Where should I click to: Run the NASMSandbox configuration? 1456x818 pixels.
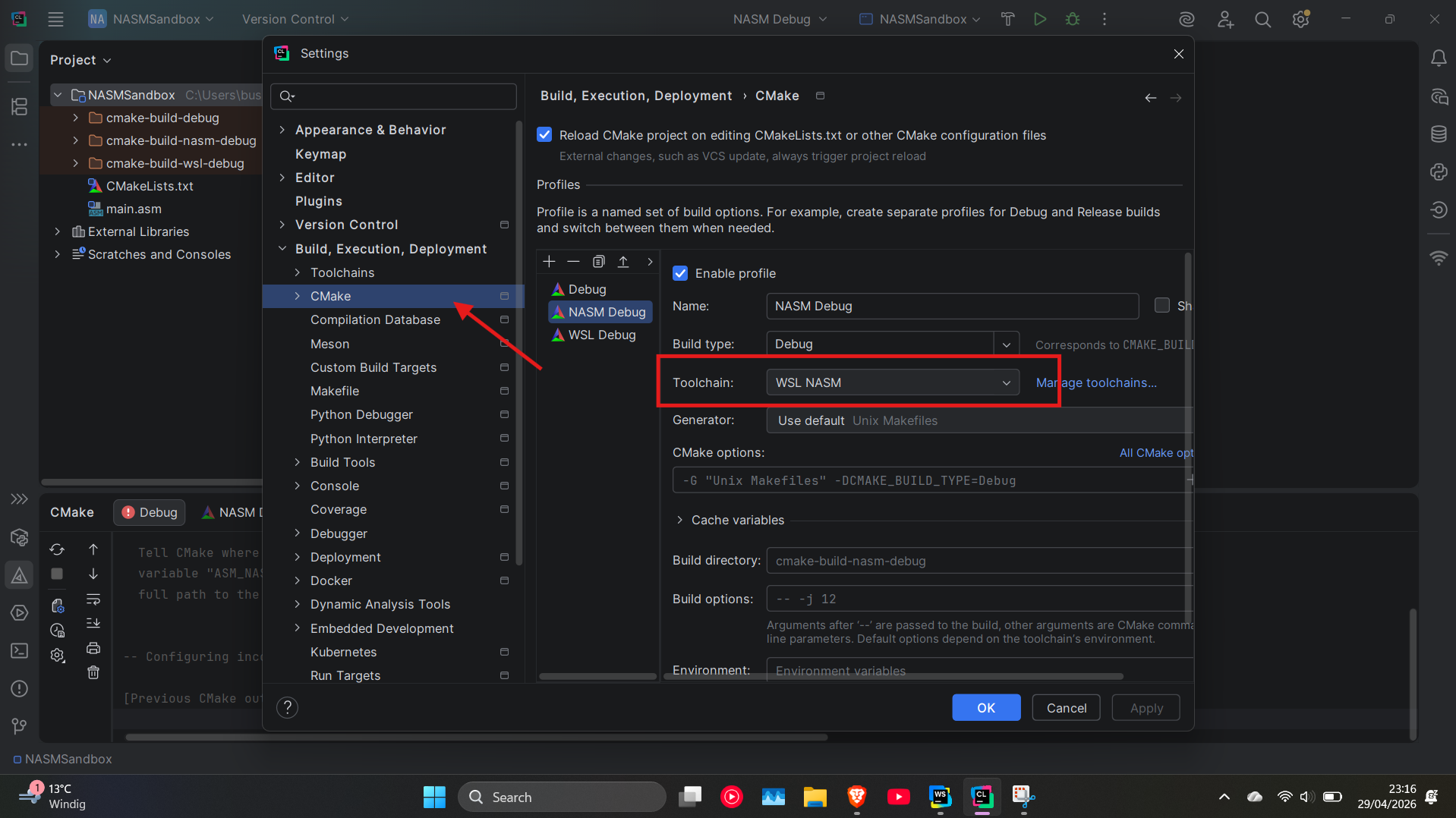click(1040, 19)
